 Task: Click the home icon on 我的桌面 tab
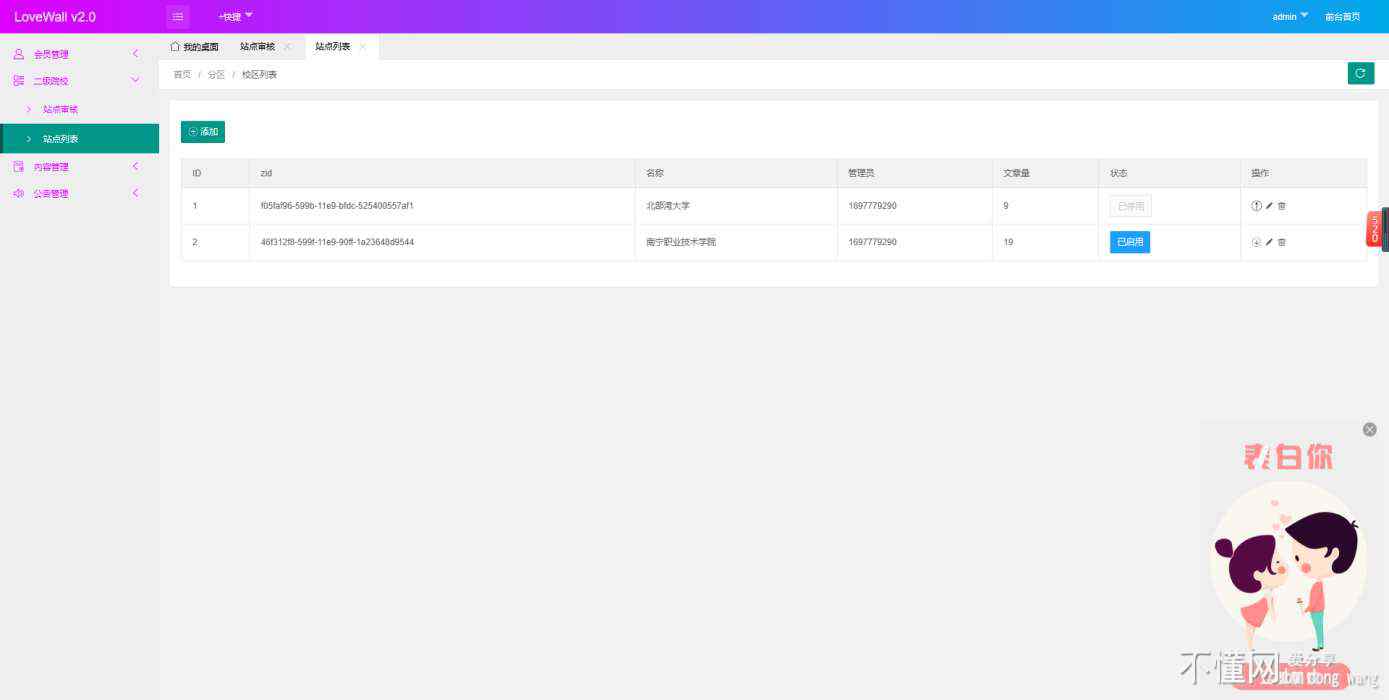point(175,46)
